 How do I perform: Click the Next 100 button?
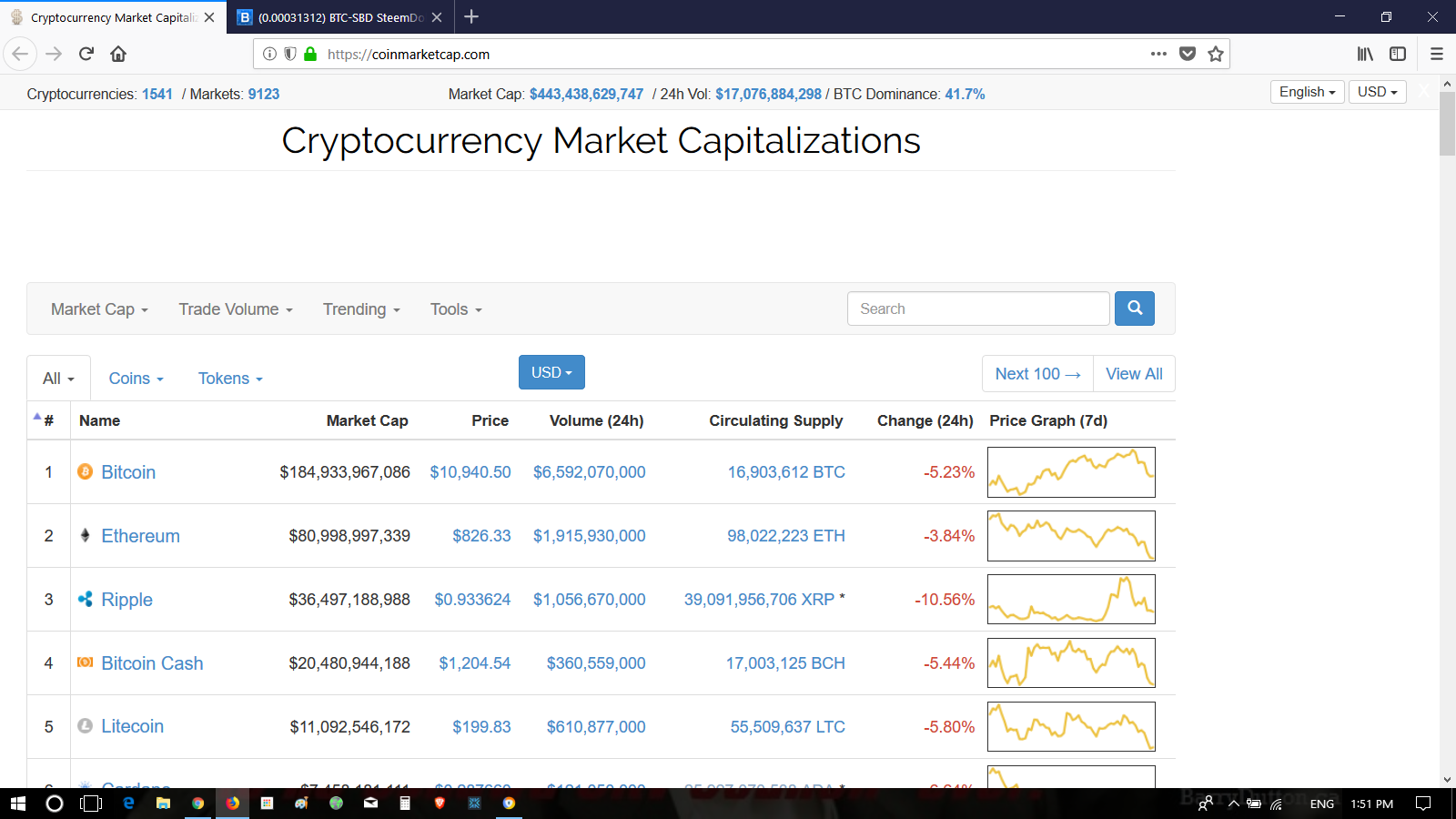pos(1037,374)
